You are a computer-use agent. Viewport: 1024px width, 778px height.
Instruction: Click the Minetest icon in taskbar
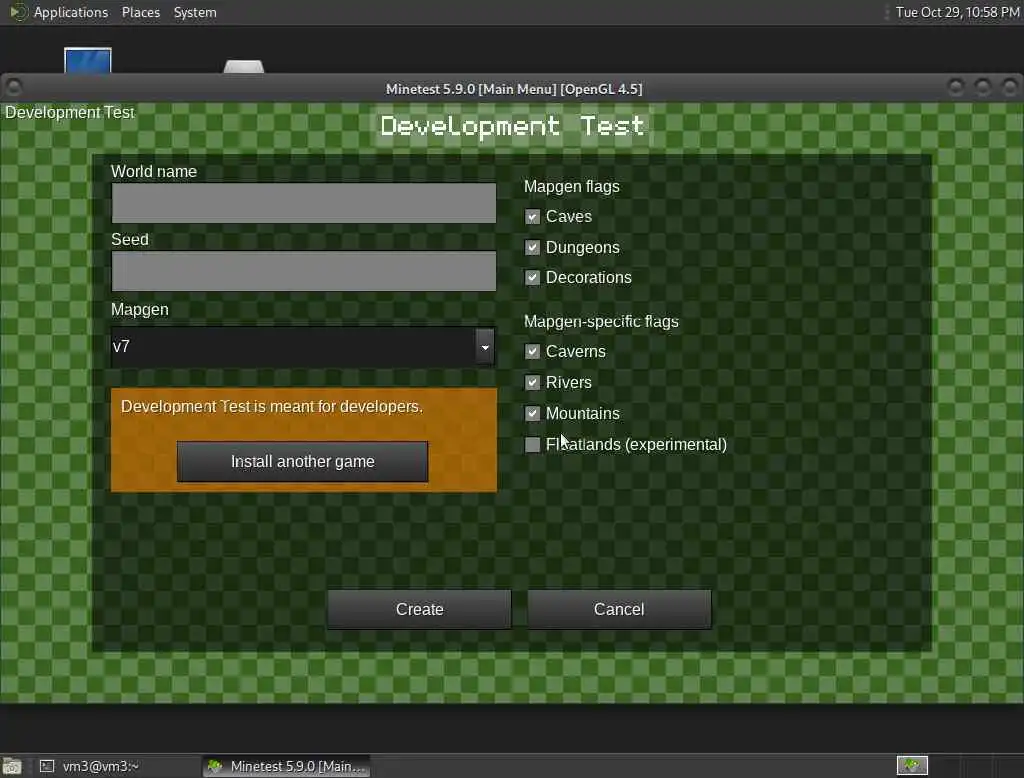(215, 766)
